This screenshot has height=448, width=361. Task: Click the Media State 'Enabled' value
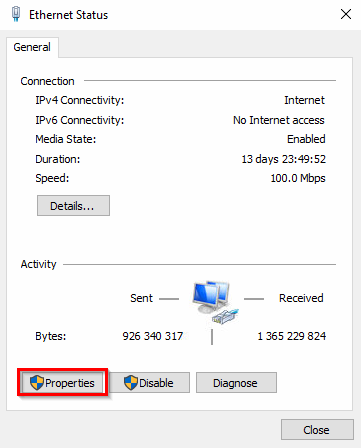click(306, 139)
